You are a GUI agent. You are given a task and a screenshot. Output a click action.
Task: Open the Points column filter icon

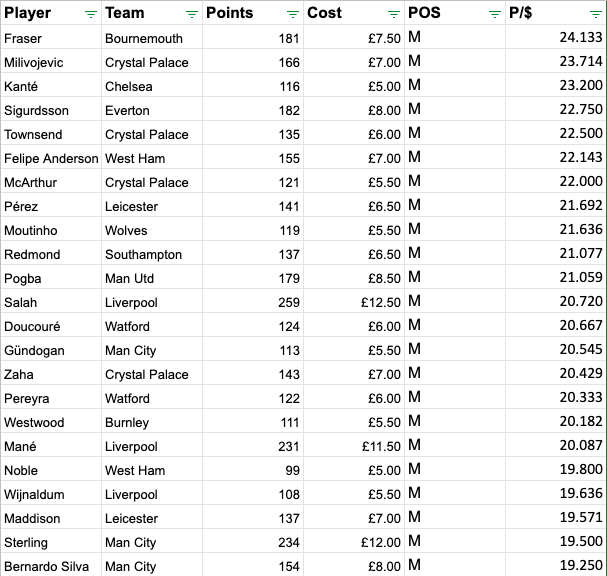(293, 14)
